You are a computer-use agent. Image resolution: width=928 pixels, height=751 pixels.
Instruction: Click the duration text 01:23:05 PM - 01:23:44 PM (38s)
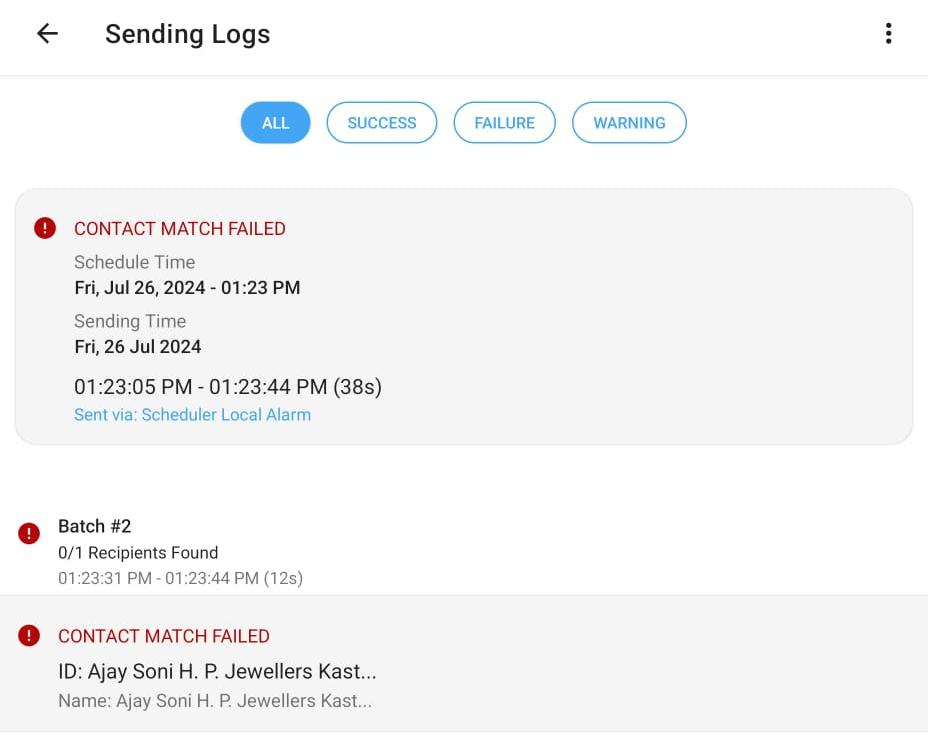point(228,386)
